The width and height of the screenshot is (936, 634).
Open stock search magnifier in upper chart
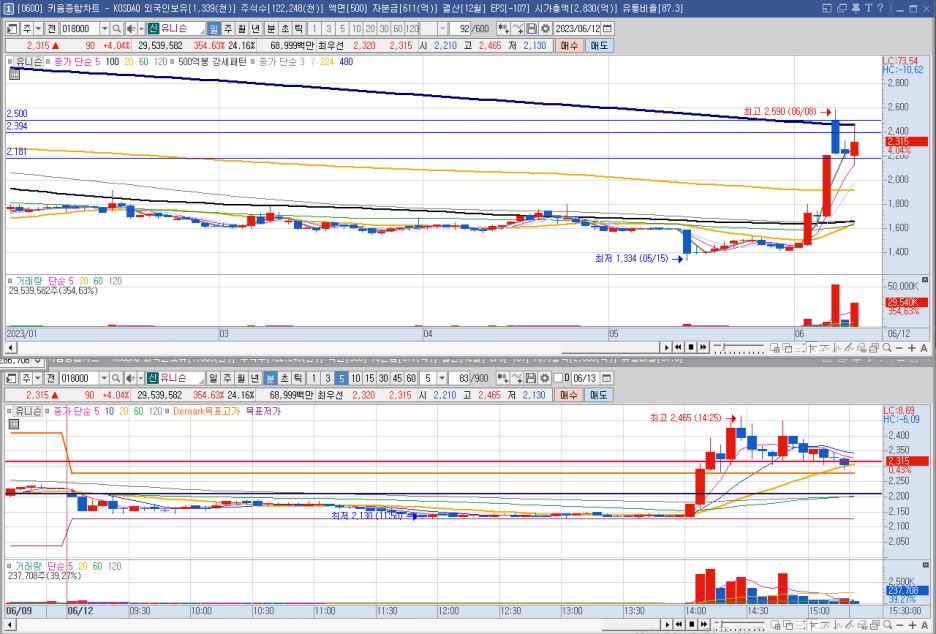tap(117, 29)
